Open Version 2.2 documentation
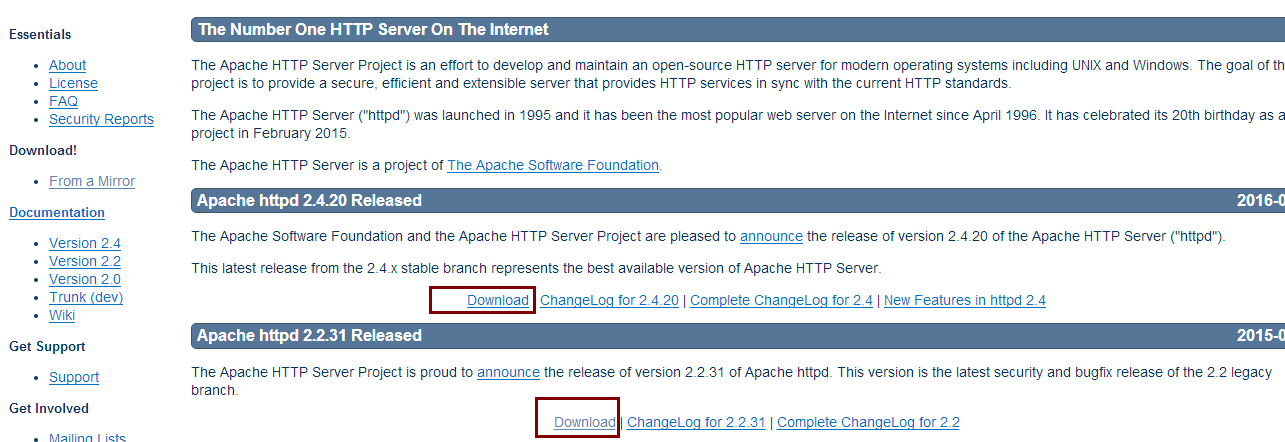Viewport: 1285px width, 442px height. click(x=85, y=261)
